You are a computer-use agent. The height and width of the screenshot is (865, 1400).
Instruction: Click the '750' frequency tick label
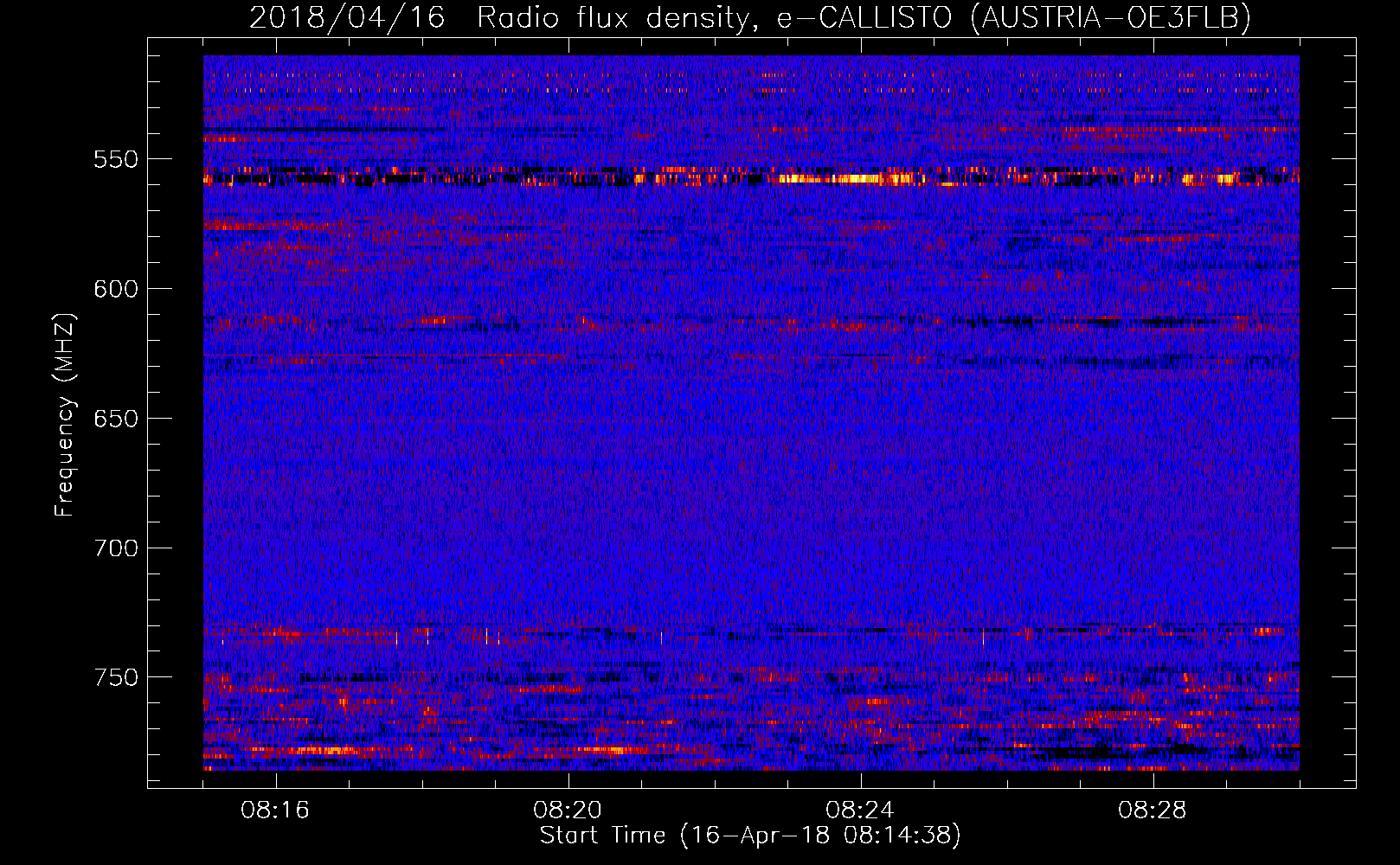click(x=116, y=677)
